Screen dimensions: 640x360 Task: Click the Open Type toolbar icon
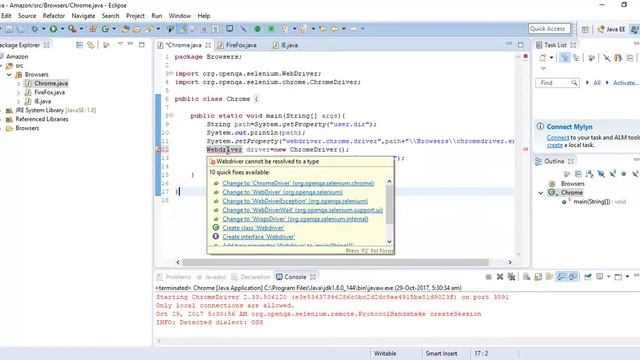point(126,29)
